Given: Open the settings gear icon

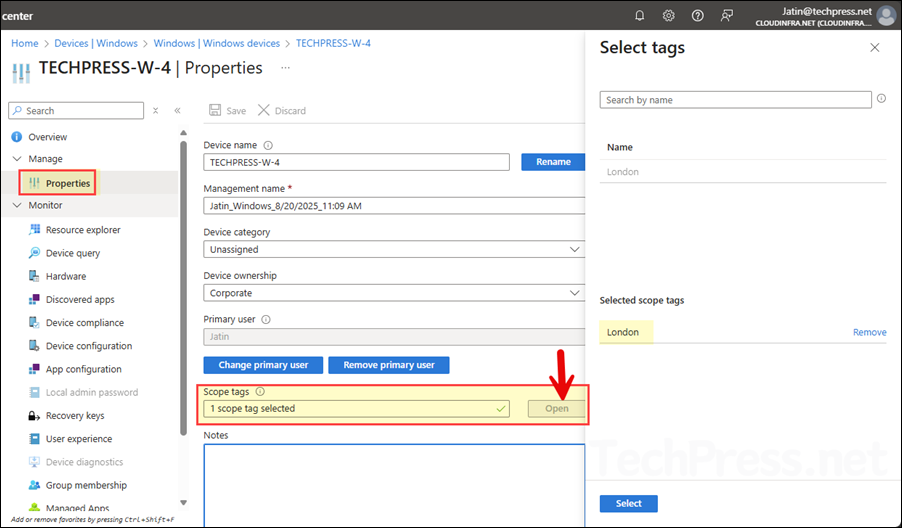Looking at the screenshot, I should click(x=668, y=16).
